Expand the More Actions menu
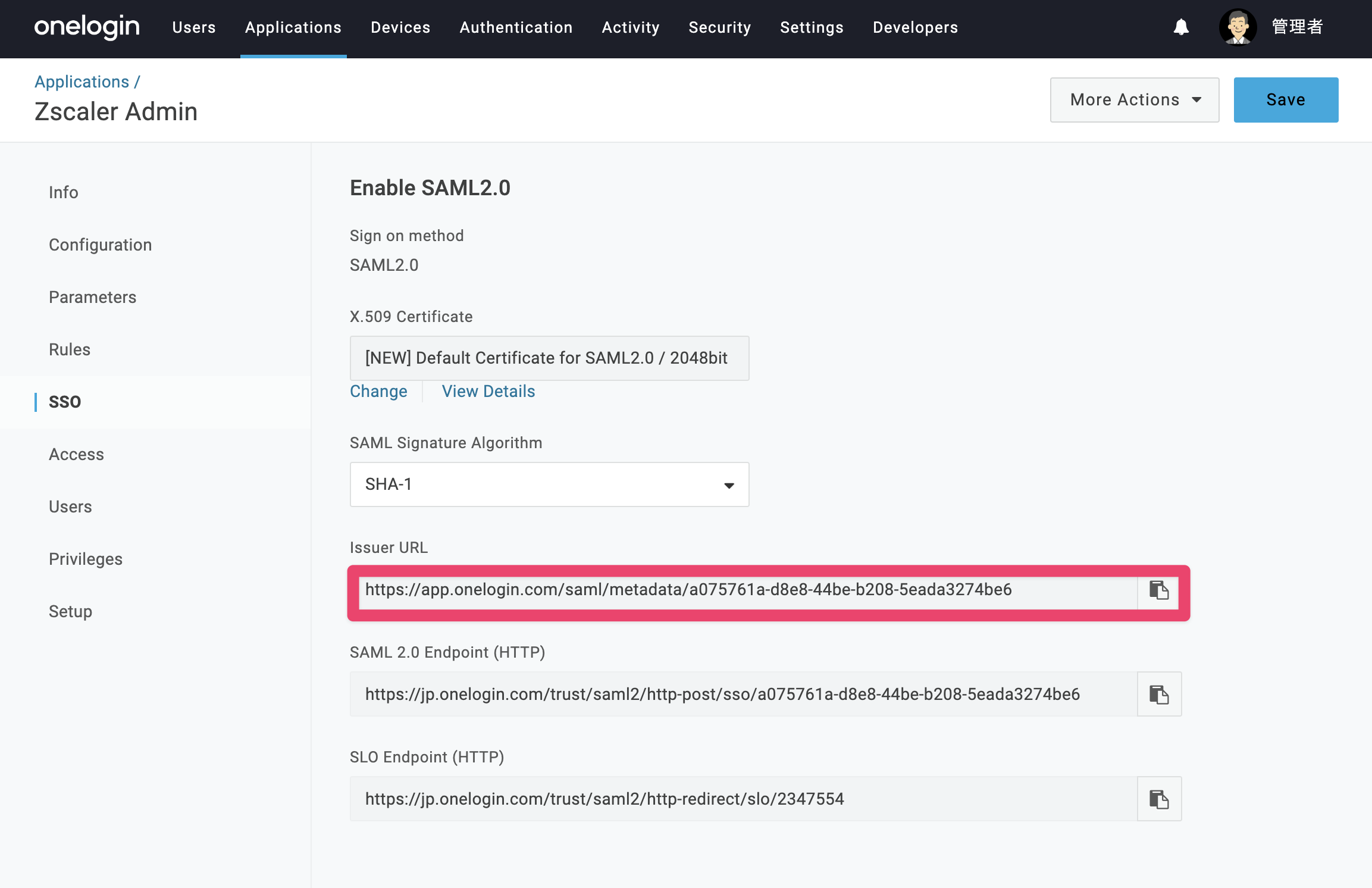Image resolution: width=1372 pixels, height=888 pixels. coord(1135,100)
